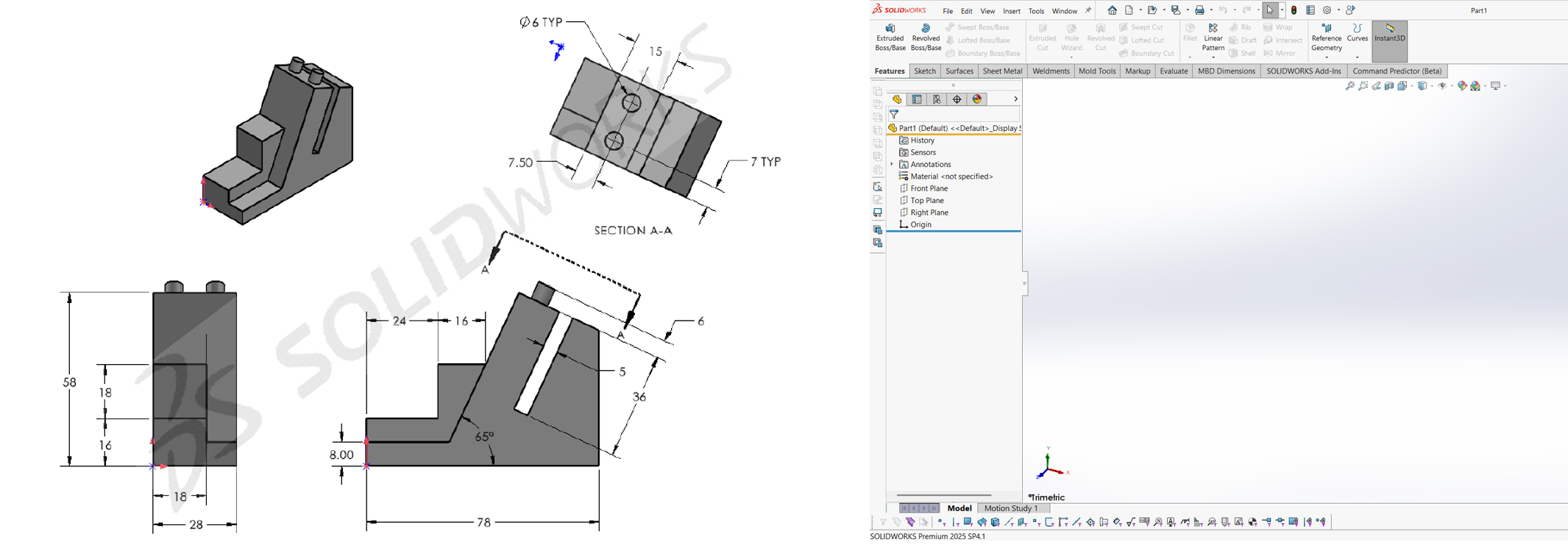Click the user login icon
This screenshot has height=545, width=1568.
(1350, 10)
